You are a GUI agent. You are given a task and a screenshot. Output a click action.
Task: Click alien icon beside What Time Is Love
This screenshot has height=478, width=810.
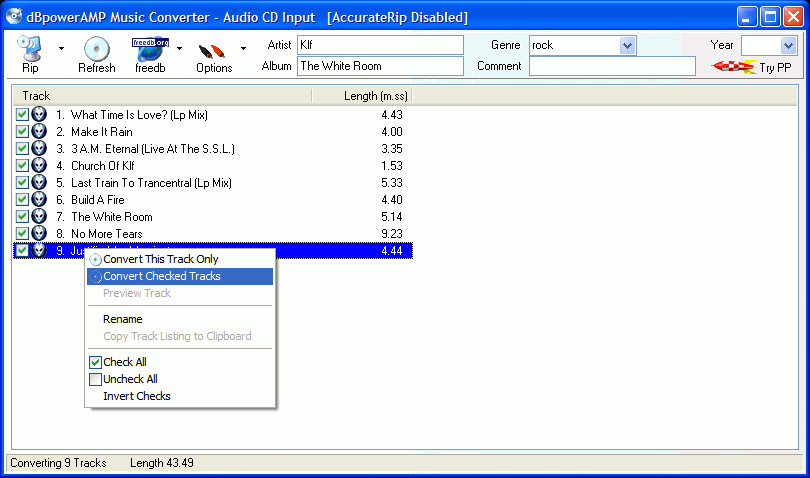pyautogui.click(x=39, y=114)
